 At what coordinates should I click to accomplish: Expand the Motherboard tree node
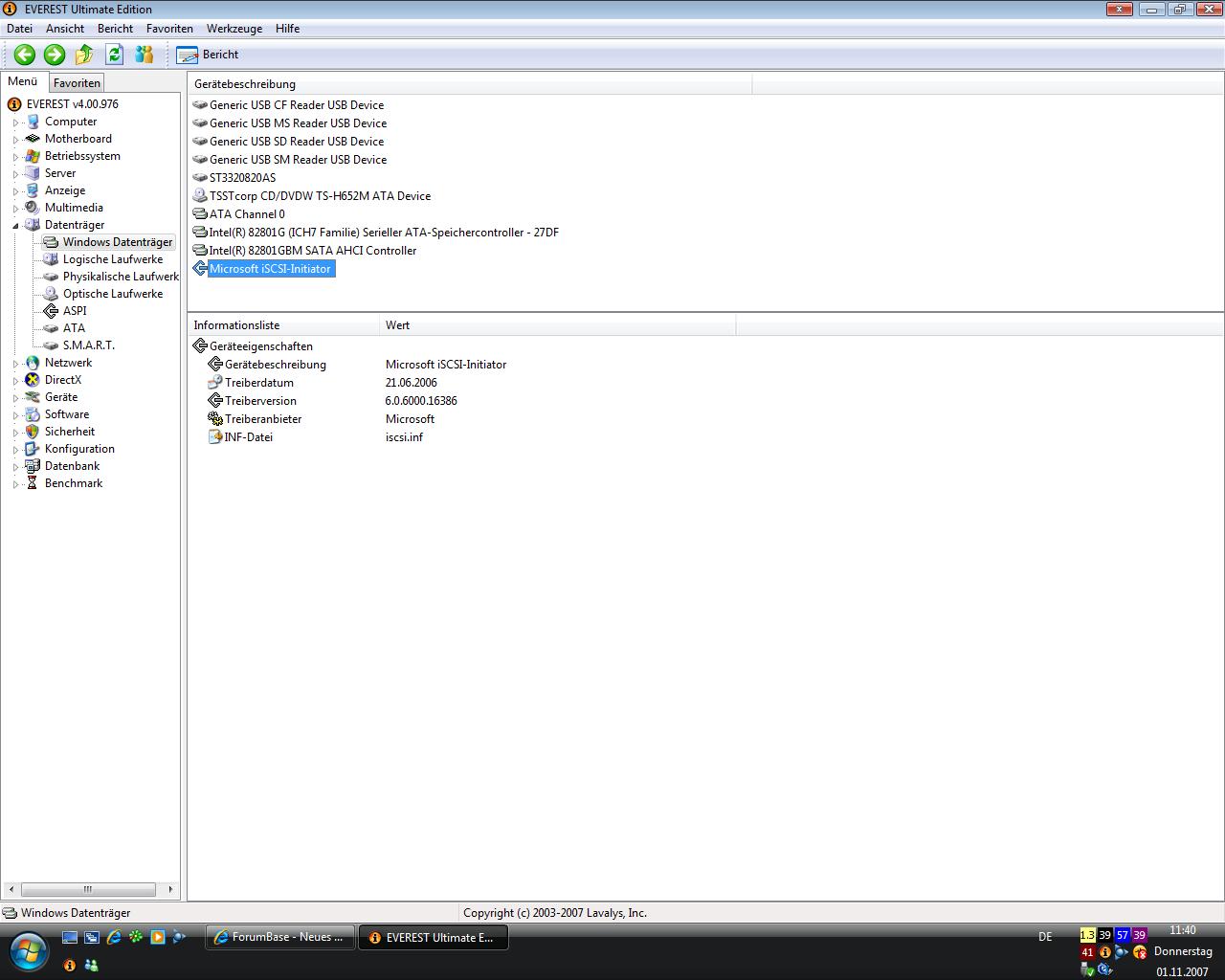coord(16,140)
